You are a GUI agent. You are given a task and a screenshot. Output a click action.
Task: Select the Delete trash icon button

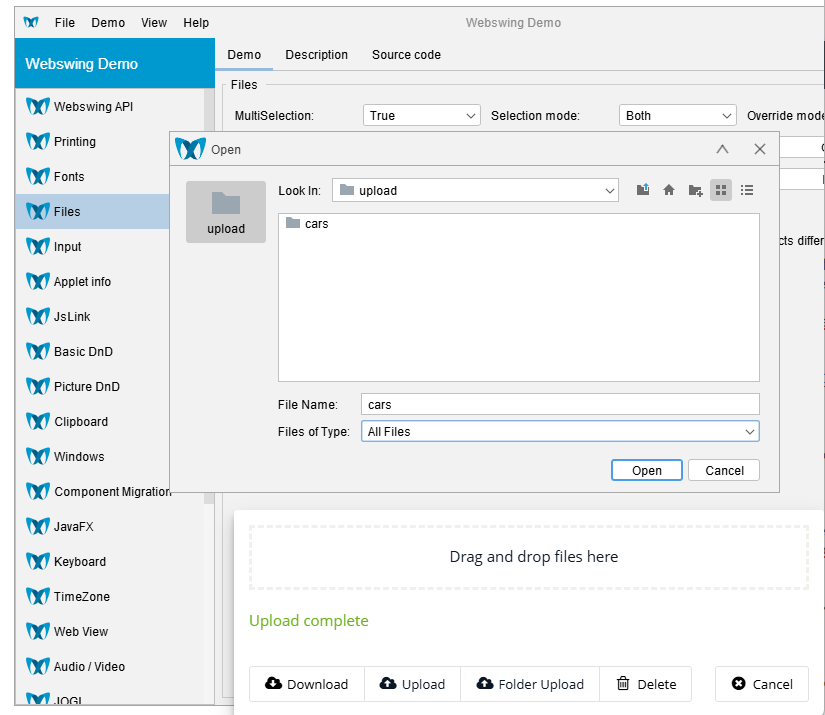[646, 684]
